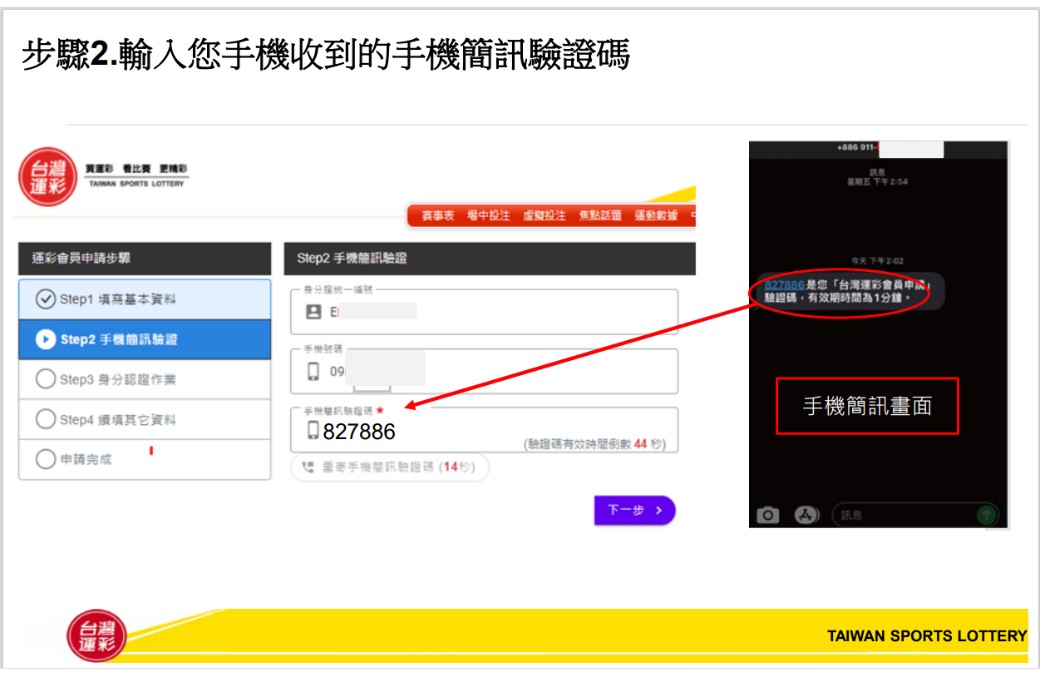Select the Step3 身分認證作業 radio circle
The height and width of the screenshot is (700, 1040).
pyautogui.click(x=45, y=379)
